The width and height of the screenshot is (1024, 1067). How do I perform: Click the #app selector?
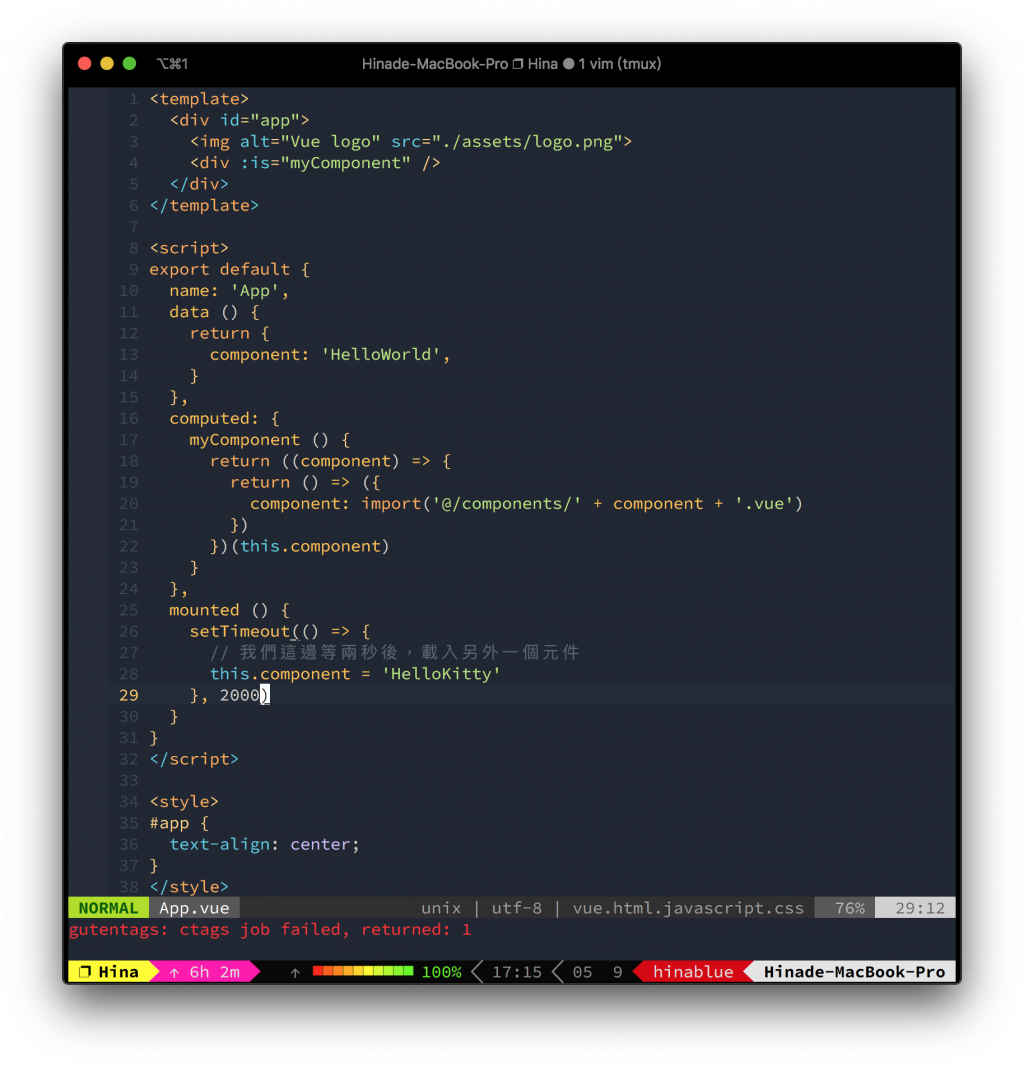tap(169, 823)
